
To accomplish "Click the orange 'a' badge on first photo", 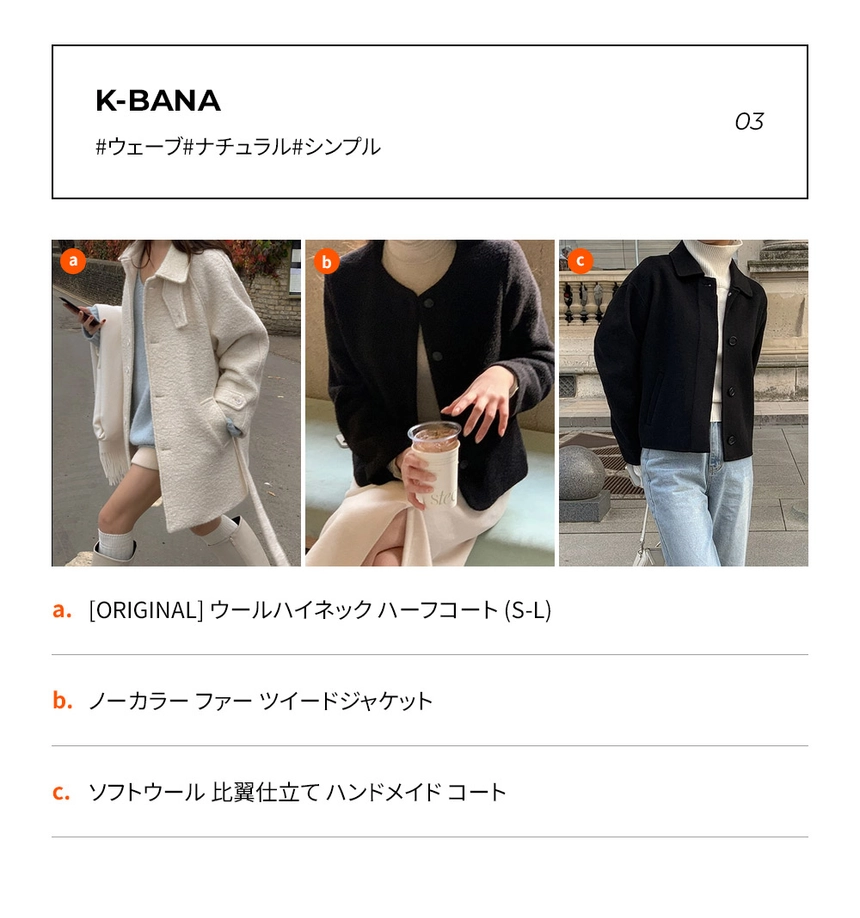I will coord(73,261).
